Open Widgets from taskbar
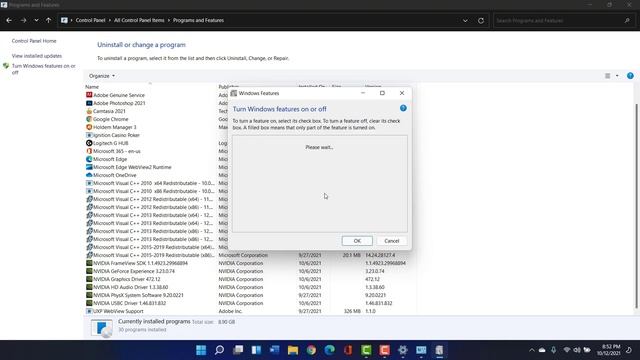Viewport: 640px width, 360px height. (256, 350)
